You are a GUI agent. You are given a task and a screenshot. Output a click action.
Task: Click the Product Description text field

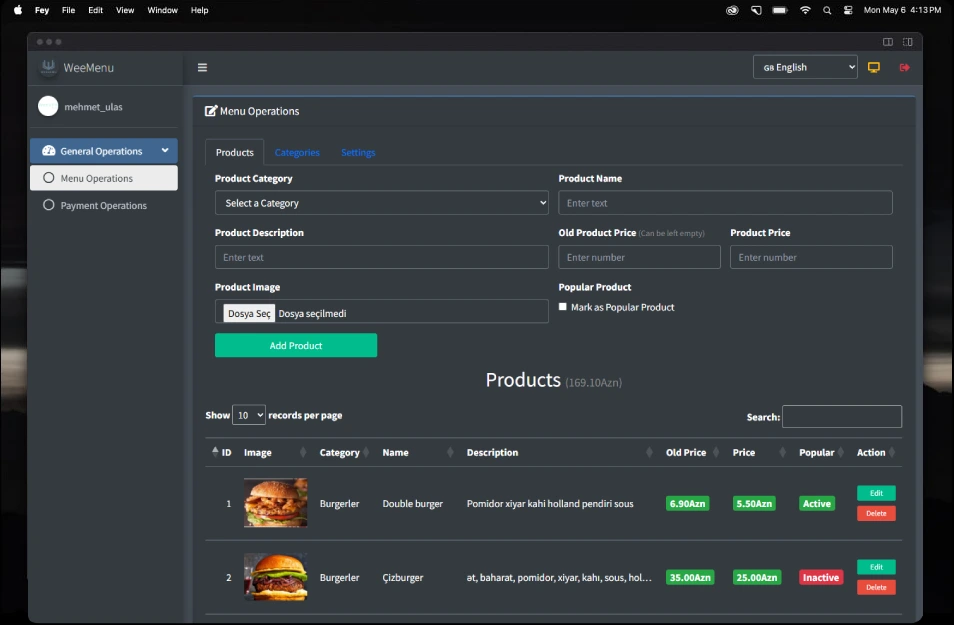tap(381, 257)
